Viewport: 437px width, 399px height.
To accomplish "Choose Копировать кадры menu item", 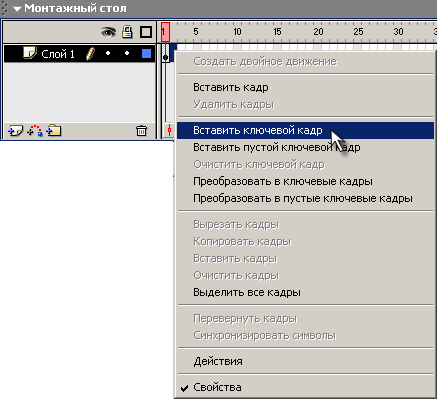I will (305, 242).
